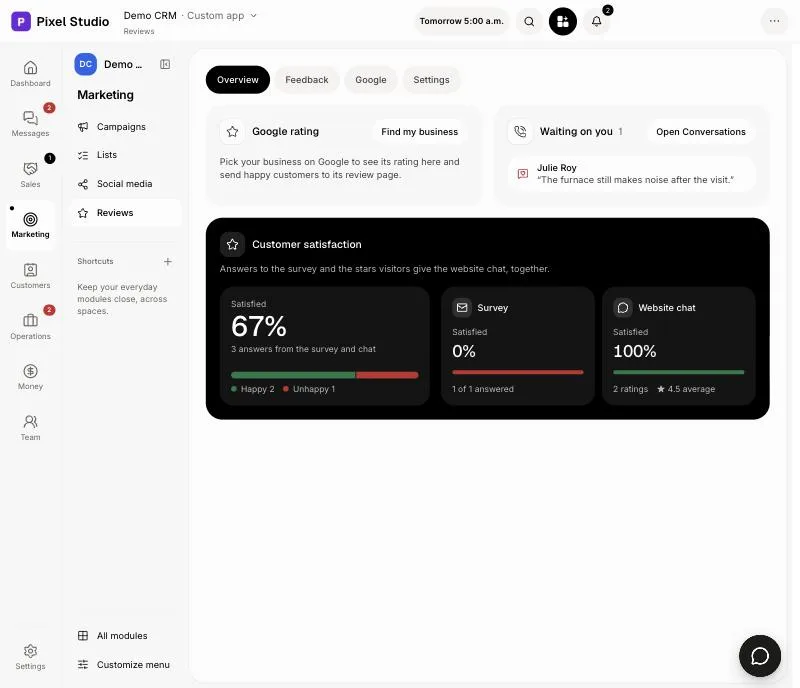The width and height of the screenshot is (800, 688).
Task: Click the Website chat bubble icon
Action: tap(623, 308)
